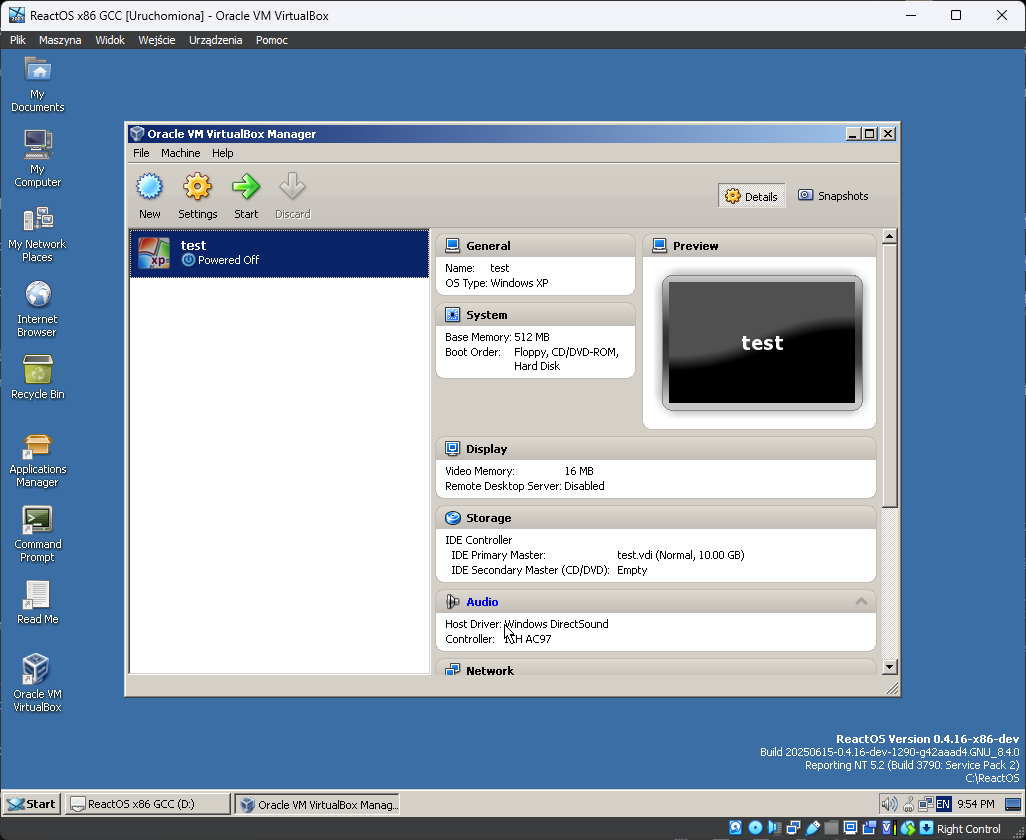
Task: Click the System section chip icon
Action: coord(452,315)
